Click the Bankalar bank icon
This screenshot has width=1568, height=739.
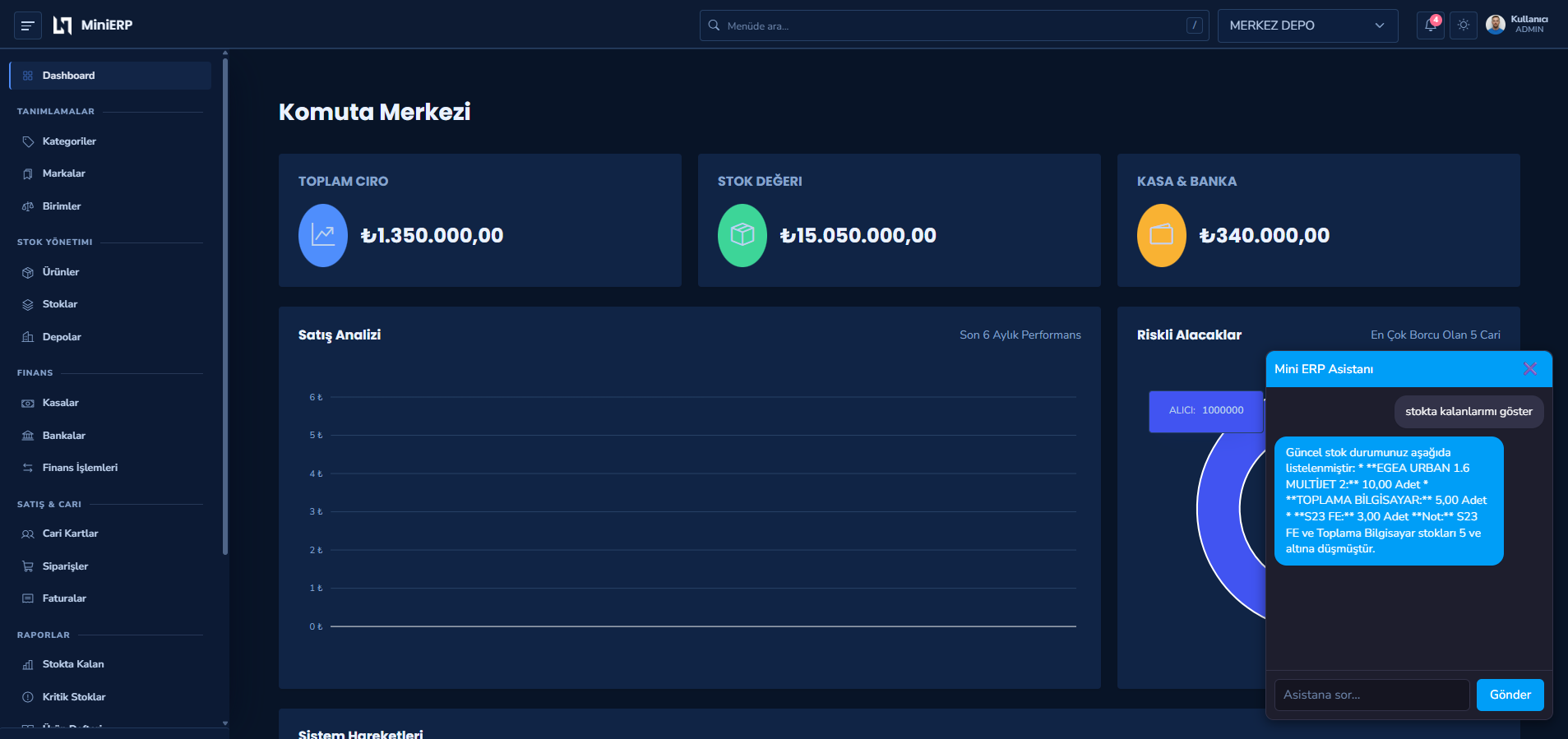pos(28,436)
